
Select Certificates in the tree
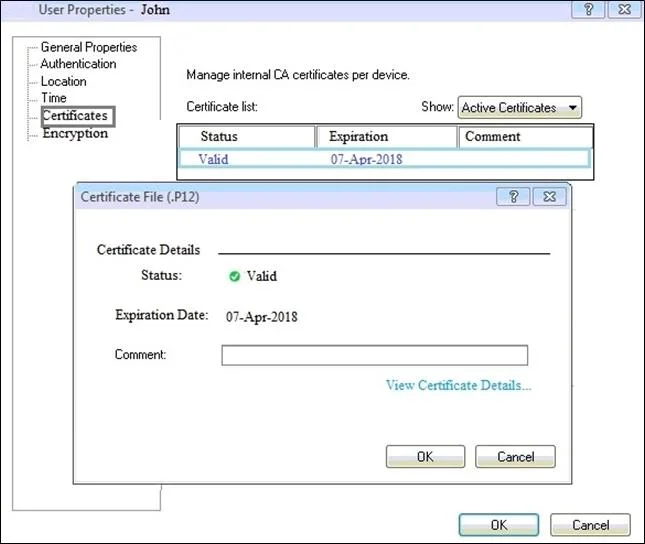[x=78, y=116]
